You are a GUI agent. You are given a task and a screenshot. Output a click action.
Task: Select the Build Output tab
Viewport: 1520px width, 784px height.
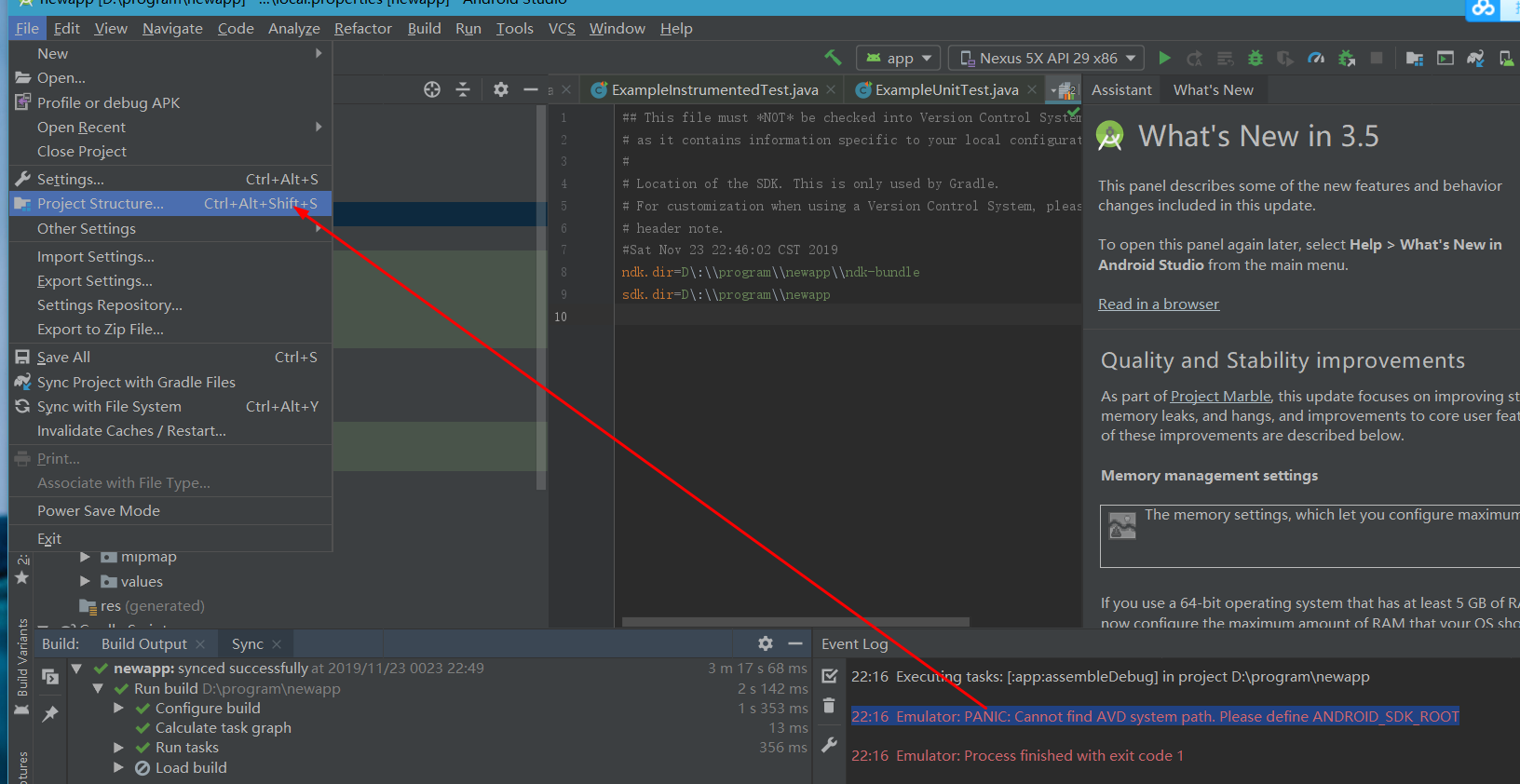click(144, 644)
